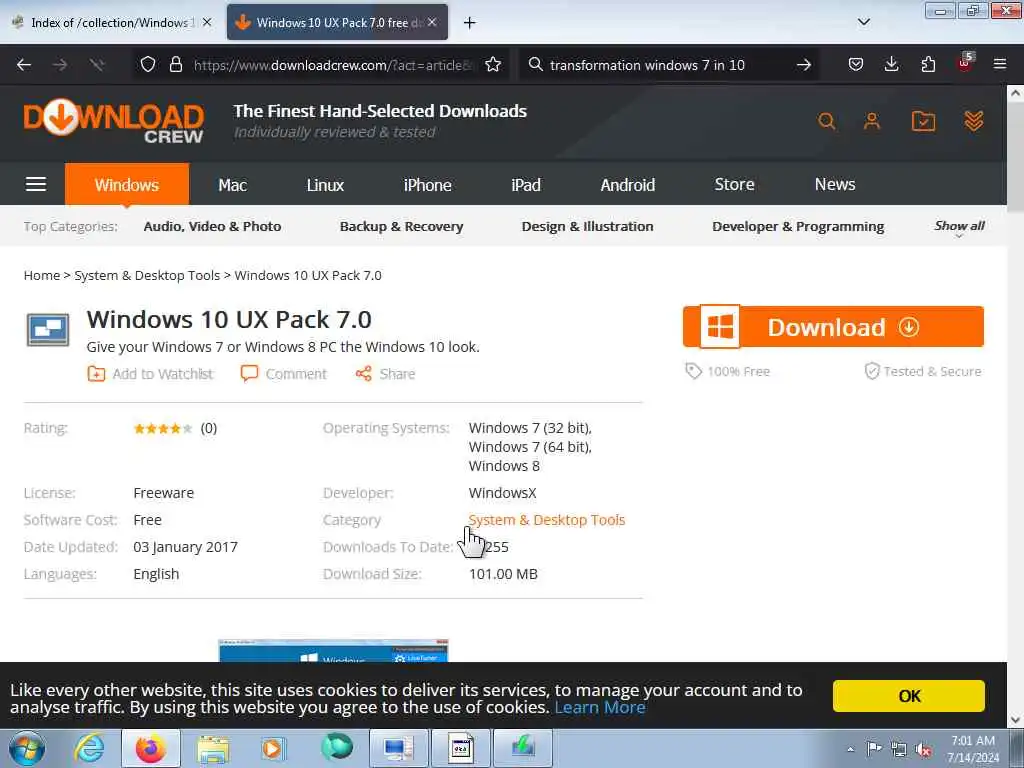Click Add to Watchlist
Viewport: 1024px width, 768px height.
(150, 374)
